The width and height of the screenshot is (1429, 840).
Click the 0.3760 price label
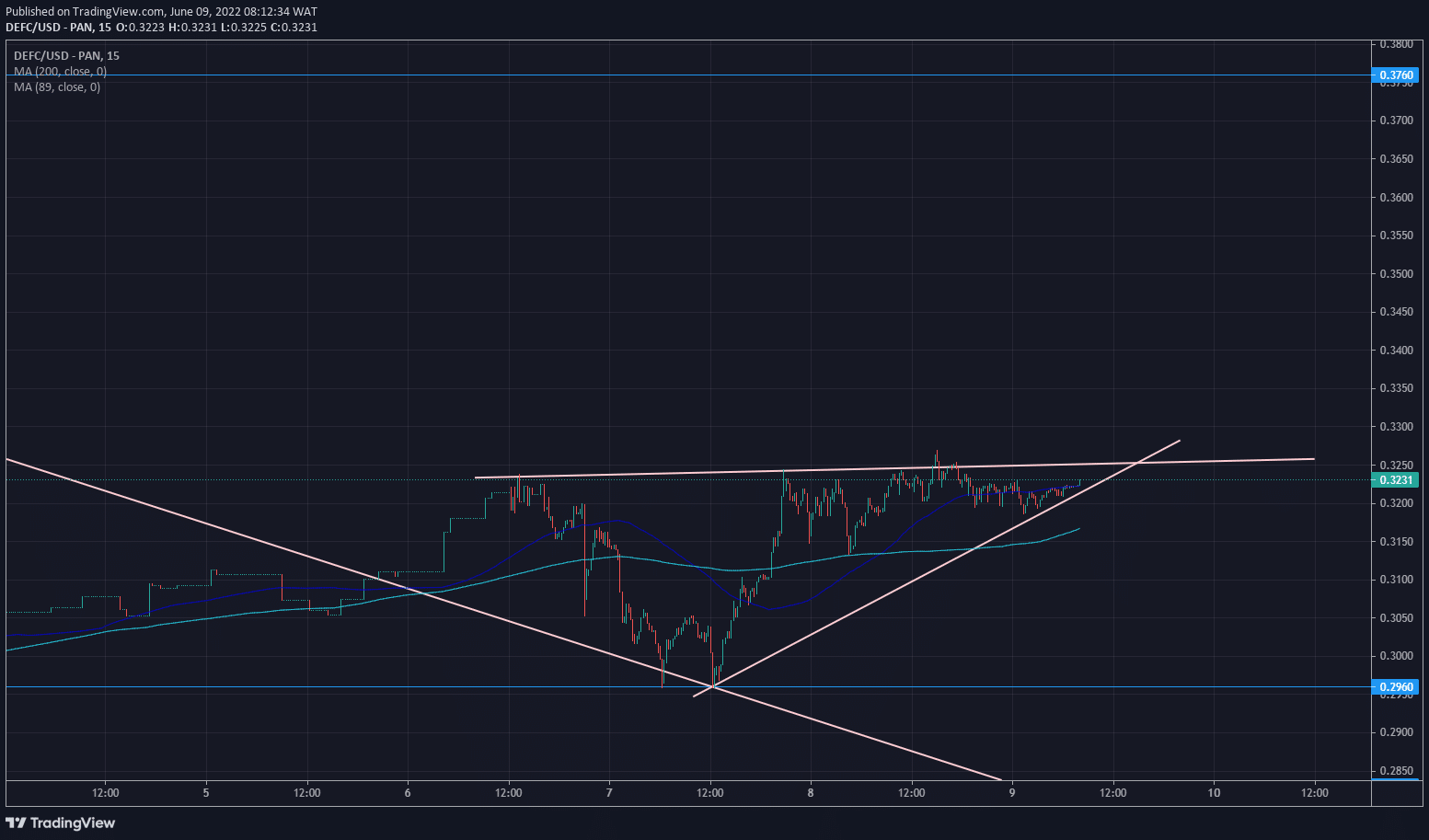[1395, 75]
